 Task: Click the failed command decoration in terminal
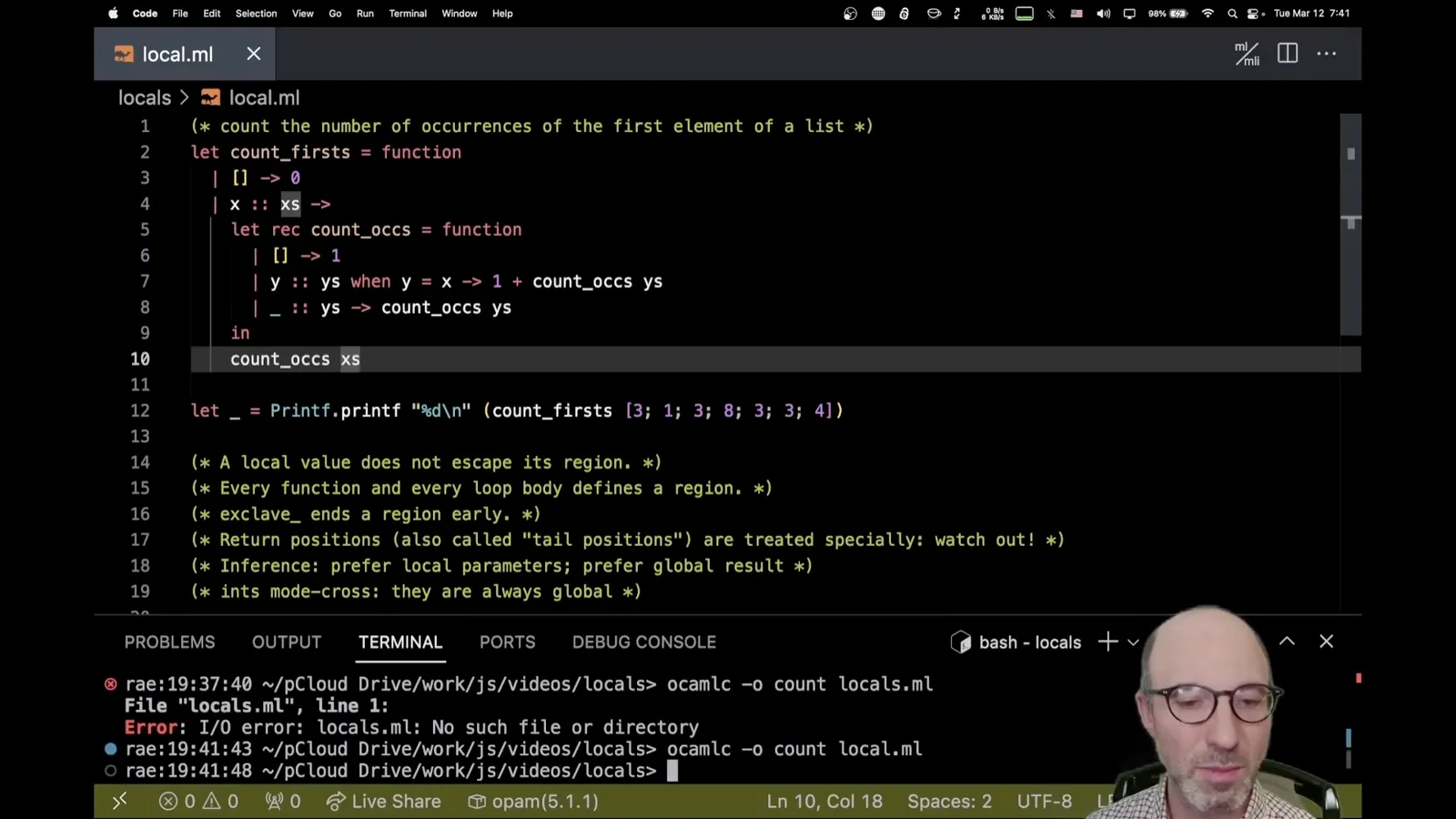point(110,683)
